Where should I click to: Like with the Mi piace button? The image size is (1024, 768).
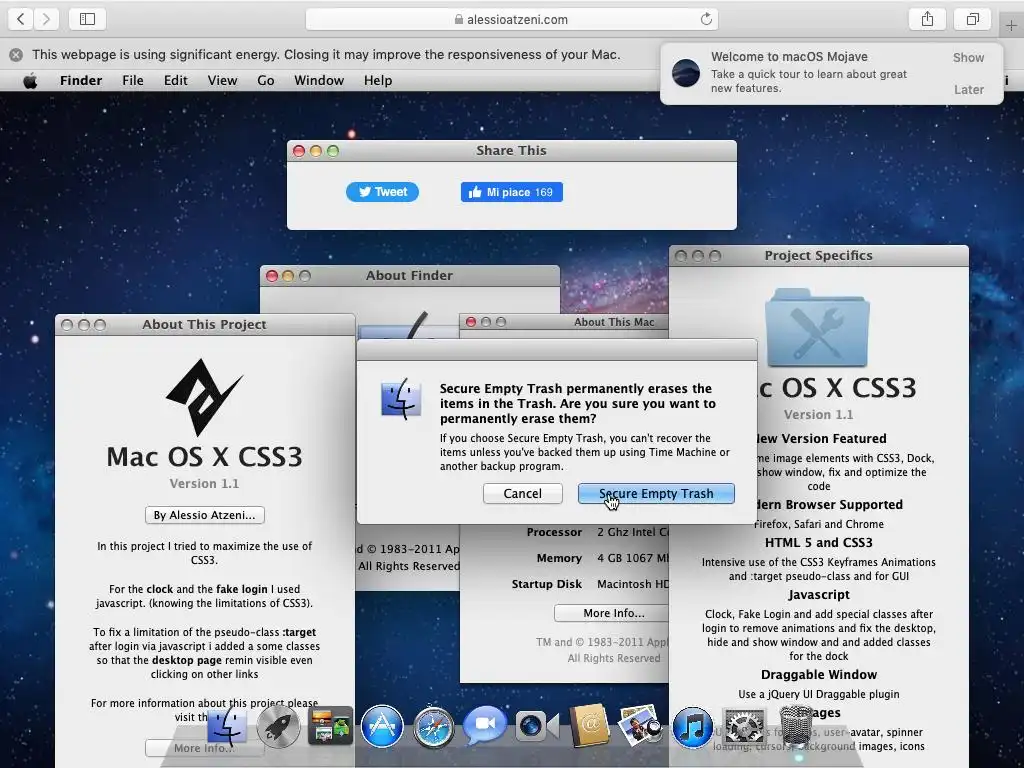coord(511,192)
